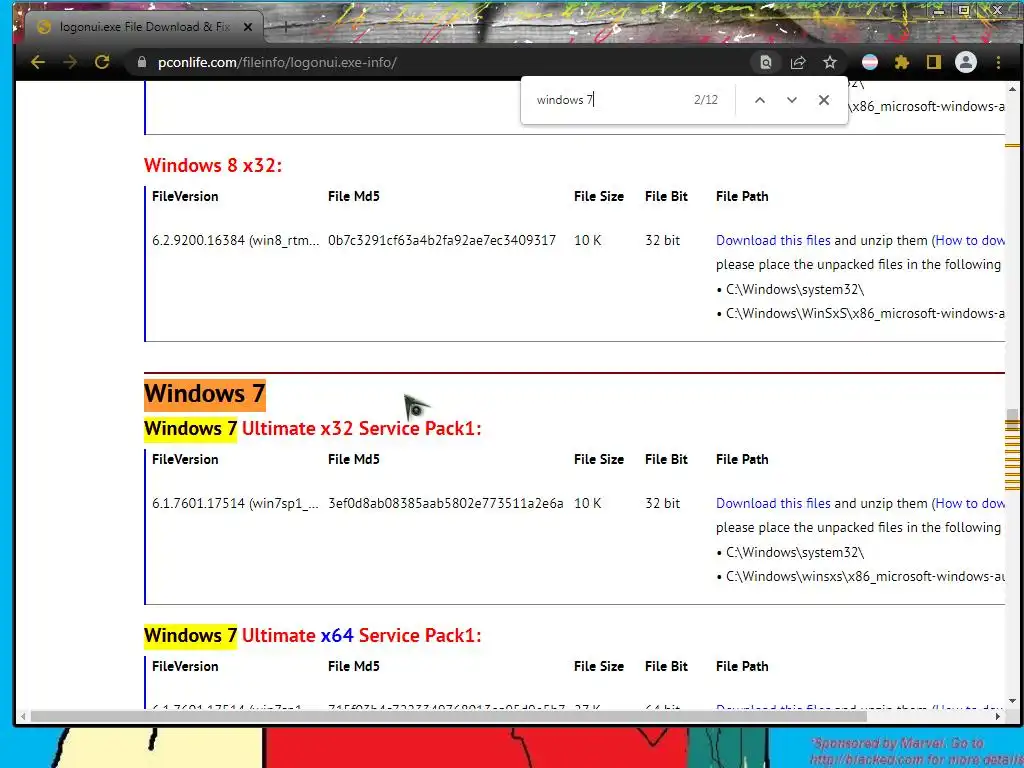This screenshot has width=1024, height=768.
Task: Click '32 bit' value in Windows 8 row
Action: click(662, 240)
